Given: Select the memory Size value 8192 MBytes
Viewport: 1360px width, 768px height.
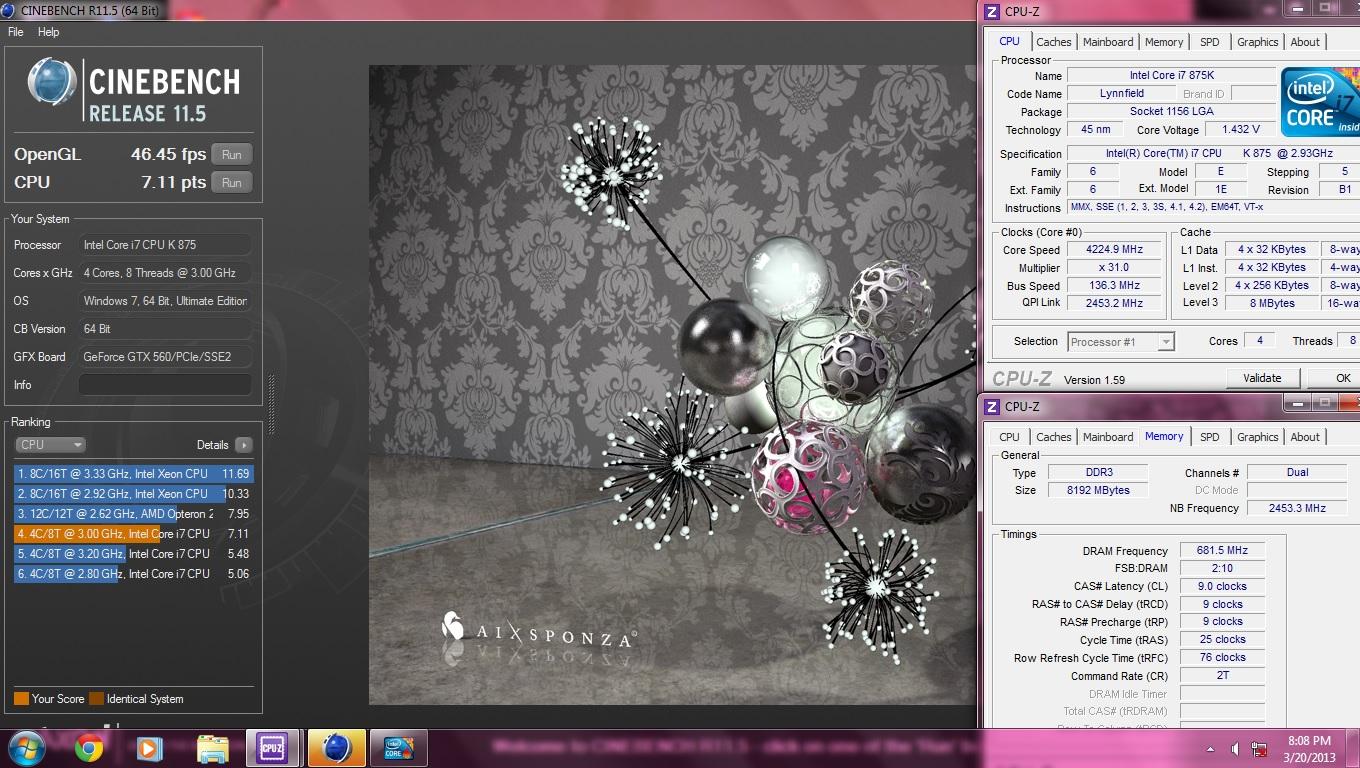Looking at the screenshot, I should 1098,490.
